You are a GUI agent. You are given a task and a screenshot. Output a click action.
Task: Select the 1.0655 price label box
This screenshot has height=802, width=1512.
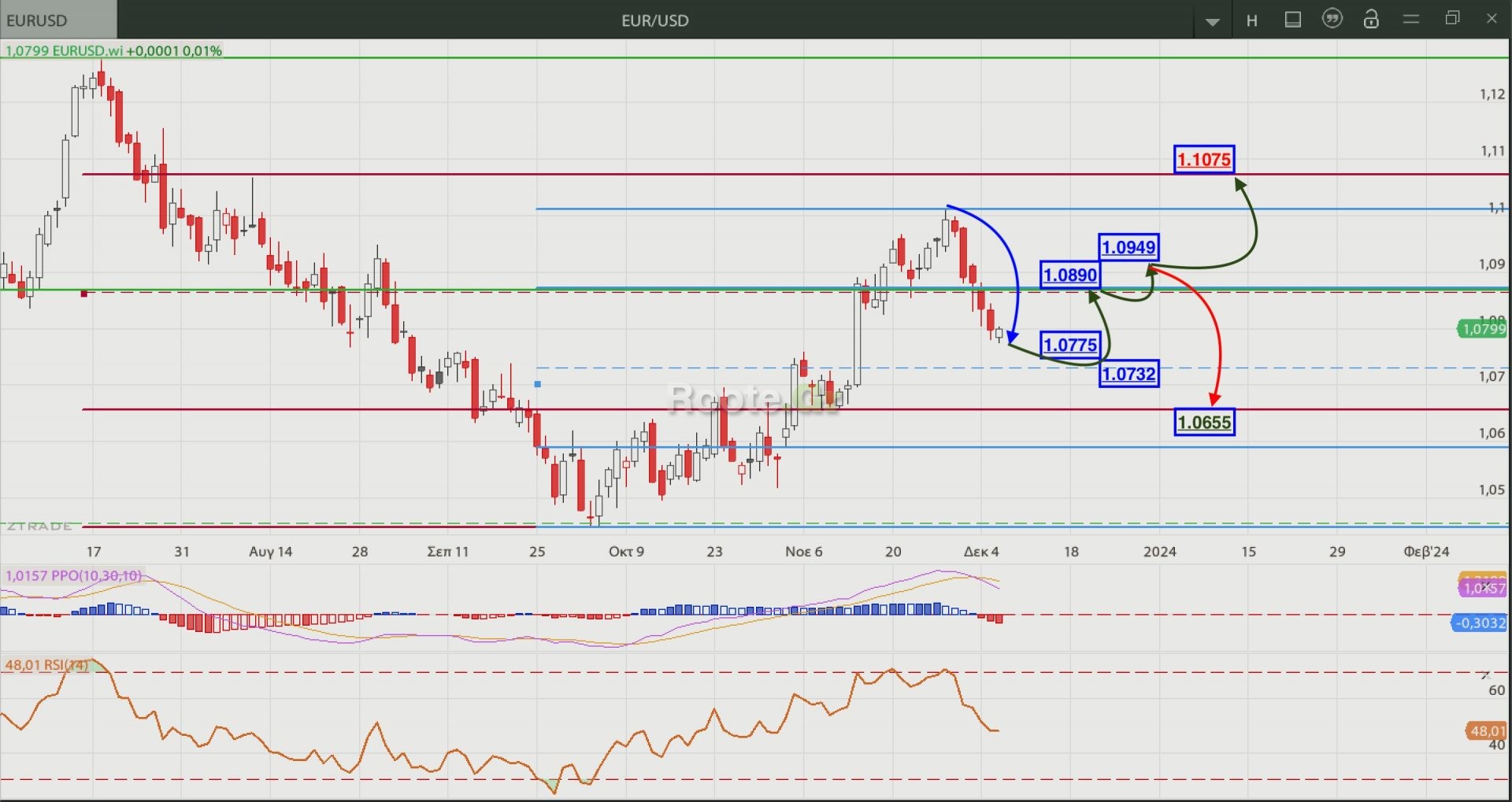tap(1203, 423)
